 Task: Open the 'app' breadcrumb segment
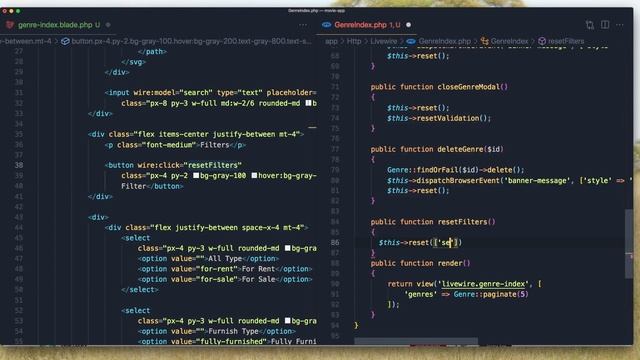pos(331,41)
